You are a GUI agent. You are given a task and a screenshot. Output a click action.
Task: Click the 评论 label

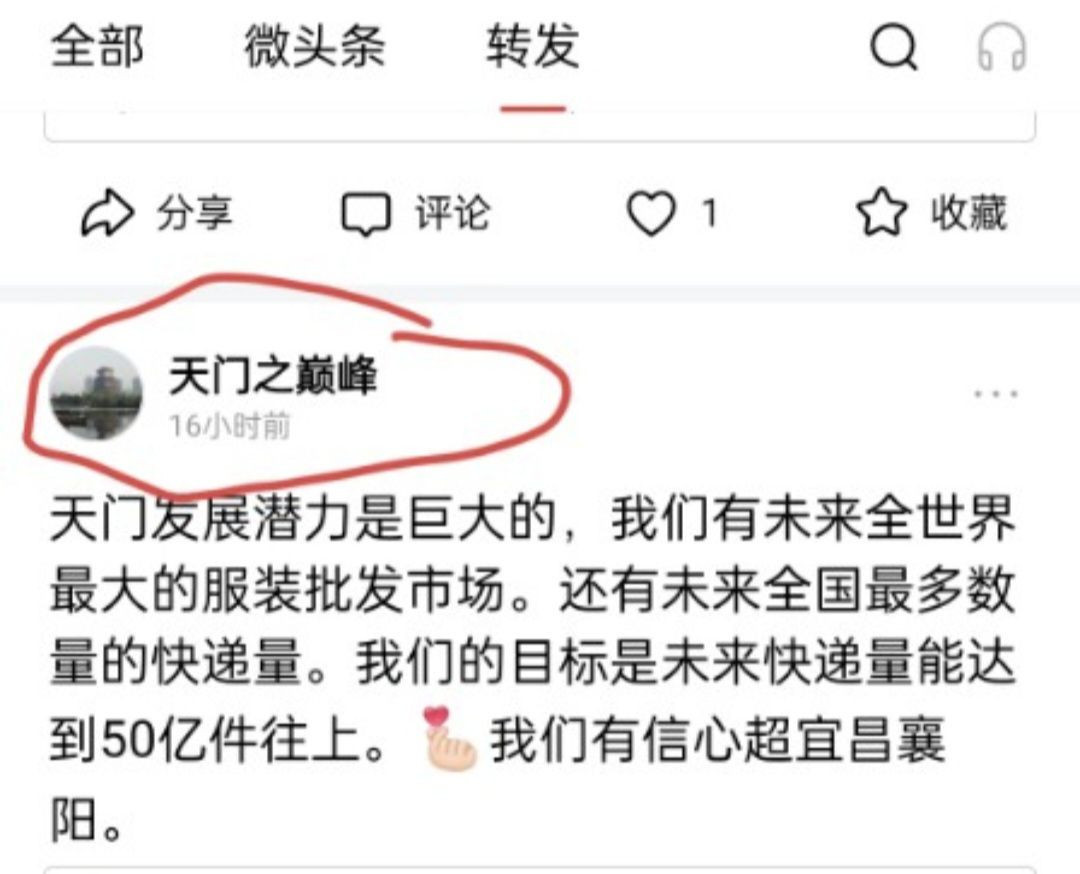coord(453,213)
